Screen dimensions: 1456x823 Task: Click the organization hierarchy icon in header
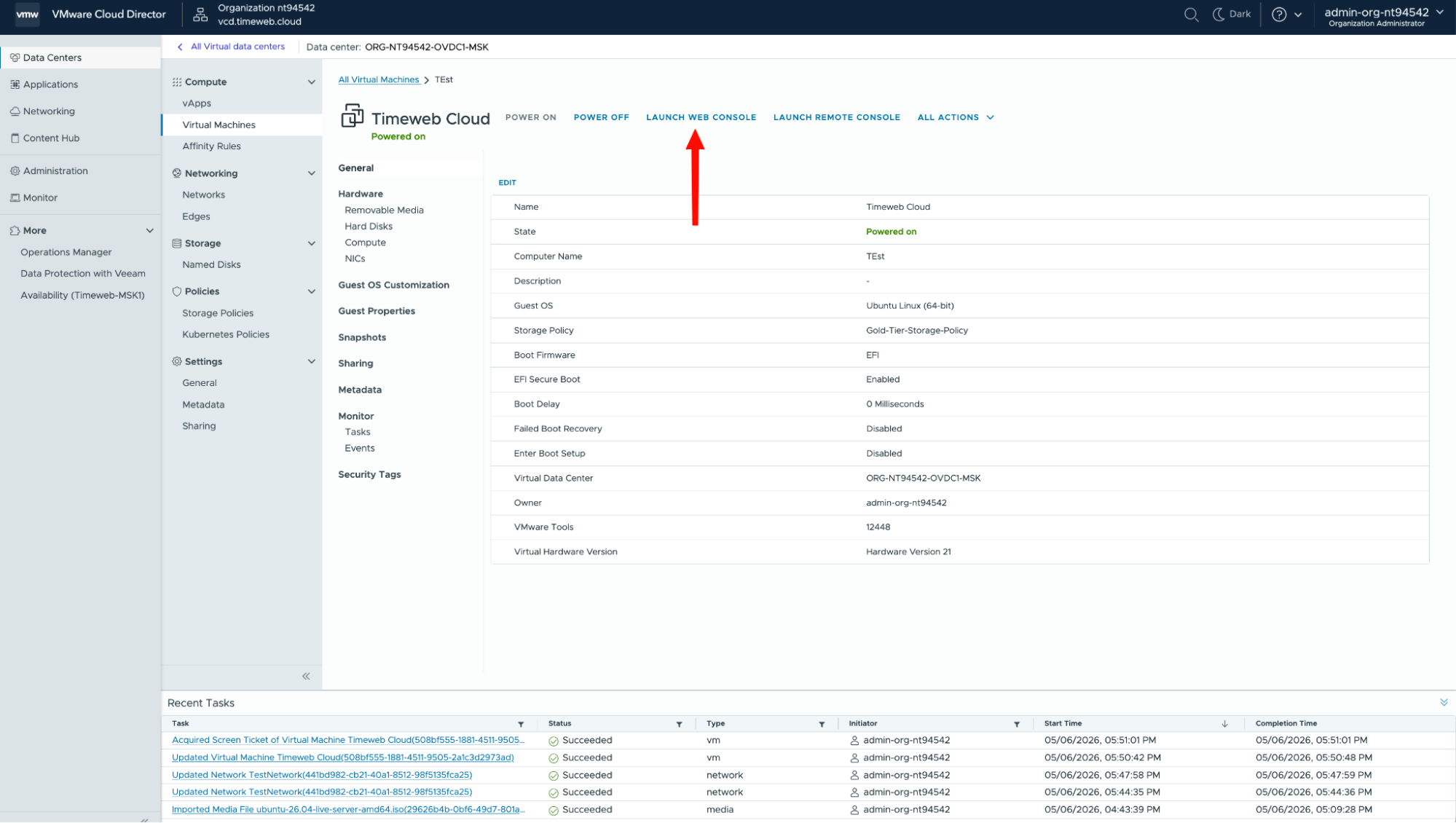pyautogui.click(x=200, y=15)
